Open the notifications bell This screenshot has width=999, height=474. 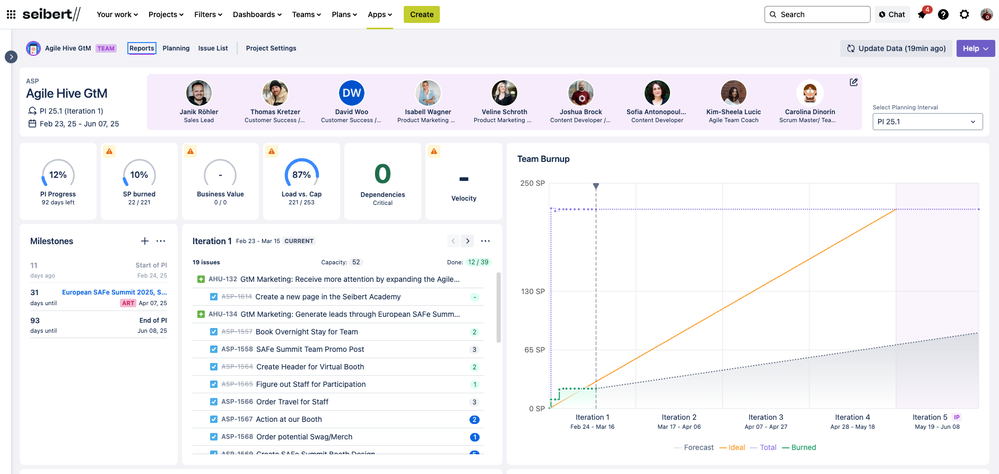[922, 15]
